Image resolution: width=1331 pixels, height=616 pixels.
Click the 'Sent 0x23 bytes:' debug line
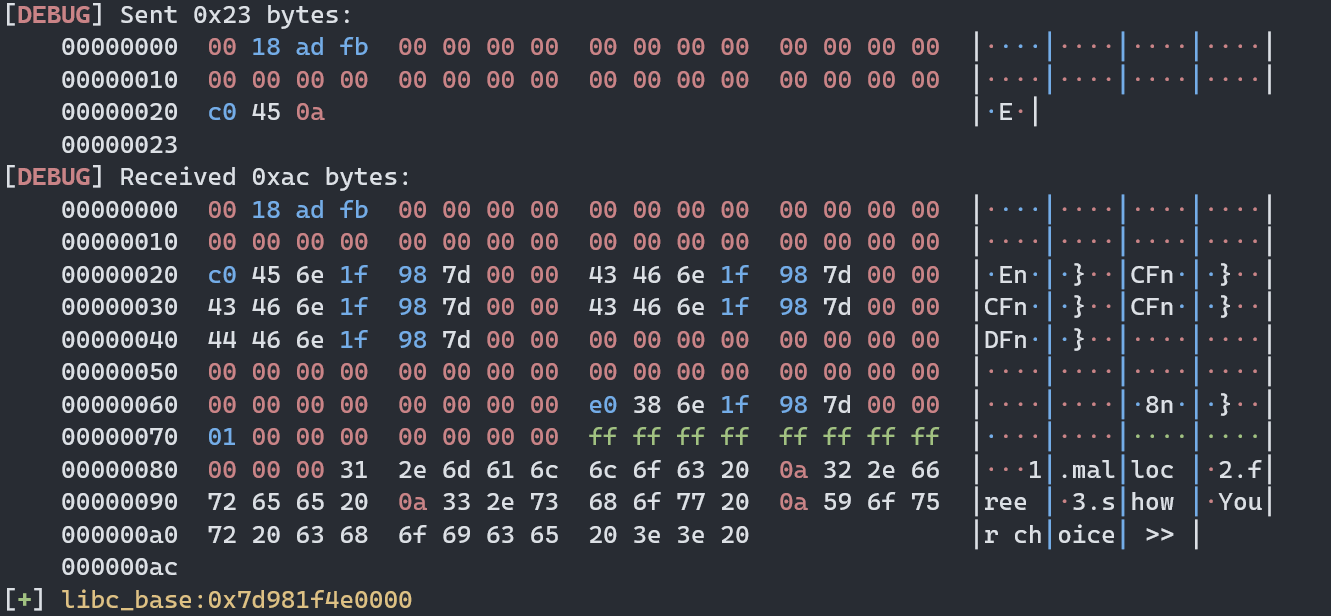(178, 15)
